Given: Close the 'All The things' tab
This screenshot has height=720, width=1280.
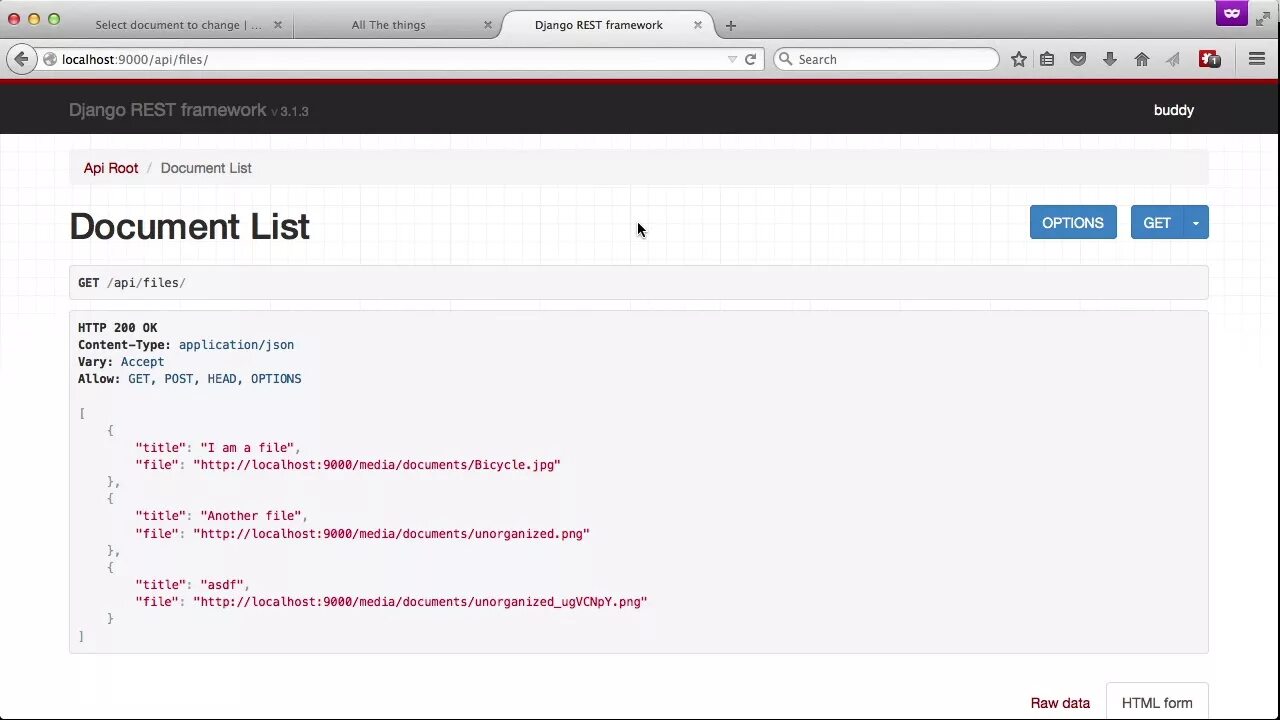Looking at the screenshot, I should [x=488, y=25].
